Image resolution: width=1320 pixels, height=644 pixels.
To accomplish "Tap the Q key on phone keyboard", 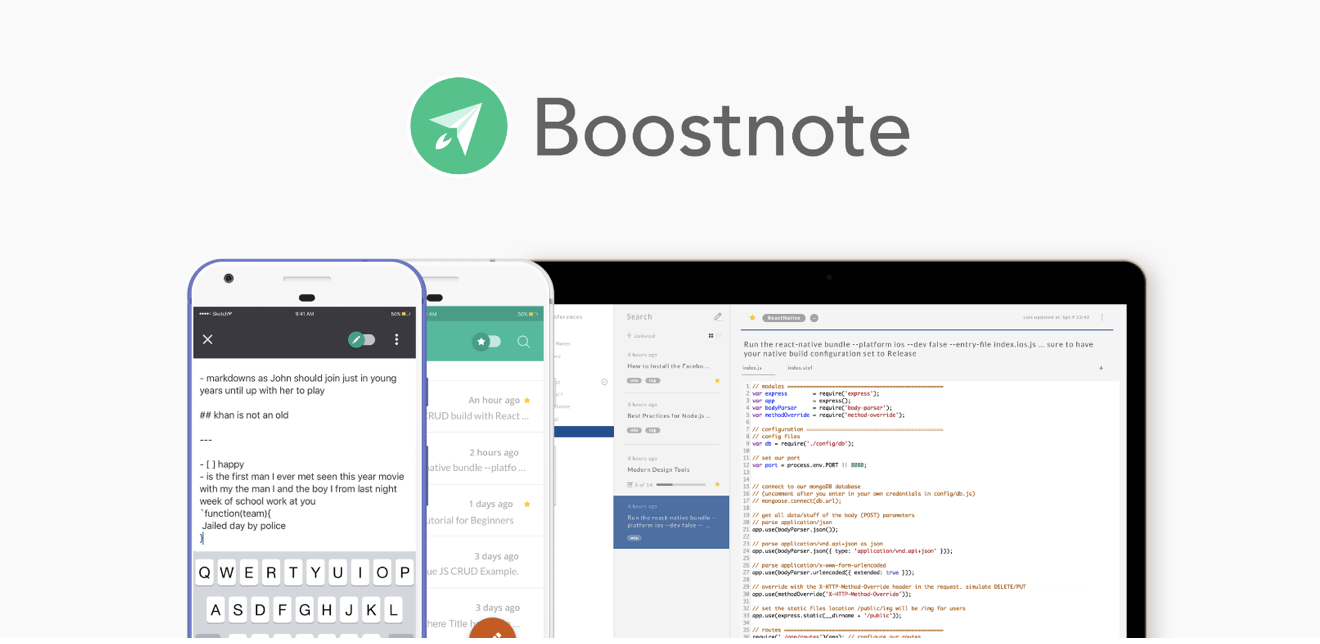I will [x=205, y=572].
